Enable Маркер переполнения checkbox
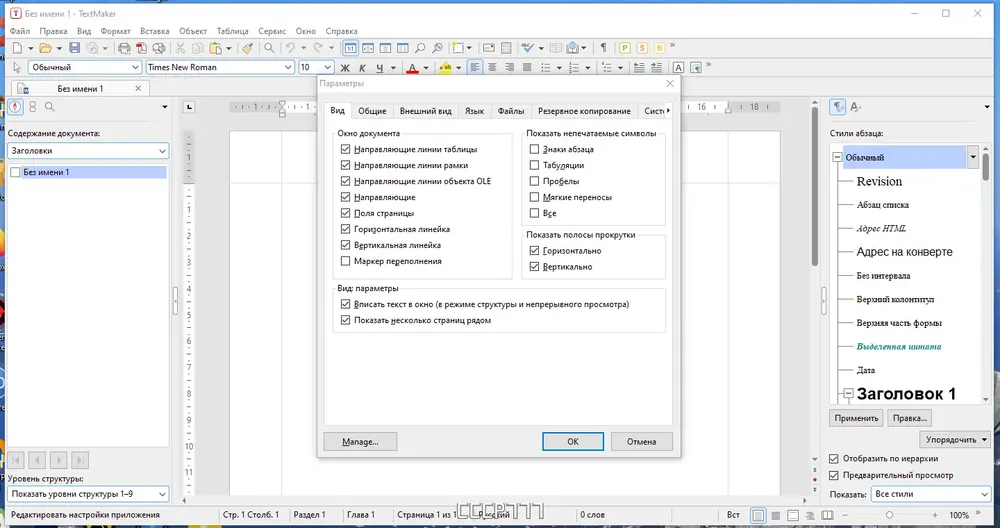 pos(346,261)
